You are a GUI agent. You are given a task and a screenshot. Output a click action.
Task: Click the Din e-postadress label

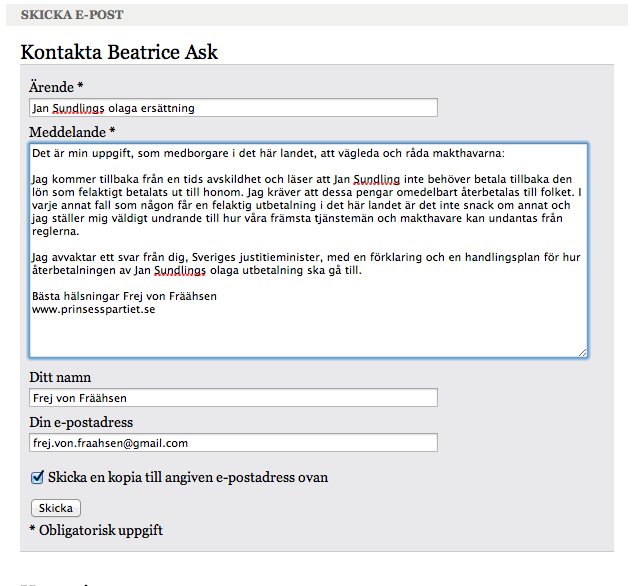pos(81,423)
